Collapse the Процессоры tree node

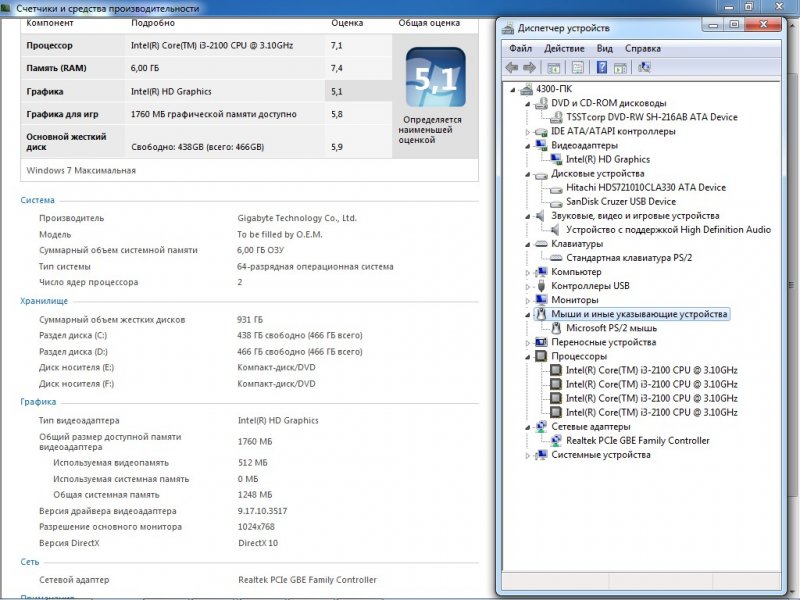(528, 356)
